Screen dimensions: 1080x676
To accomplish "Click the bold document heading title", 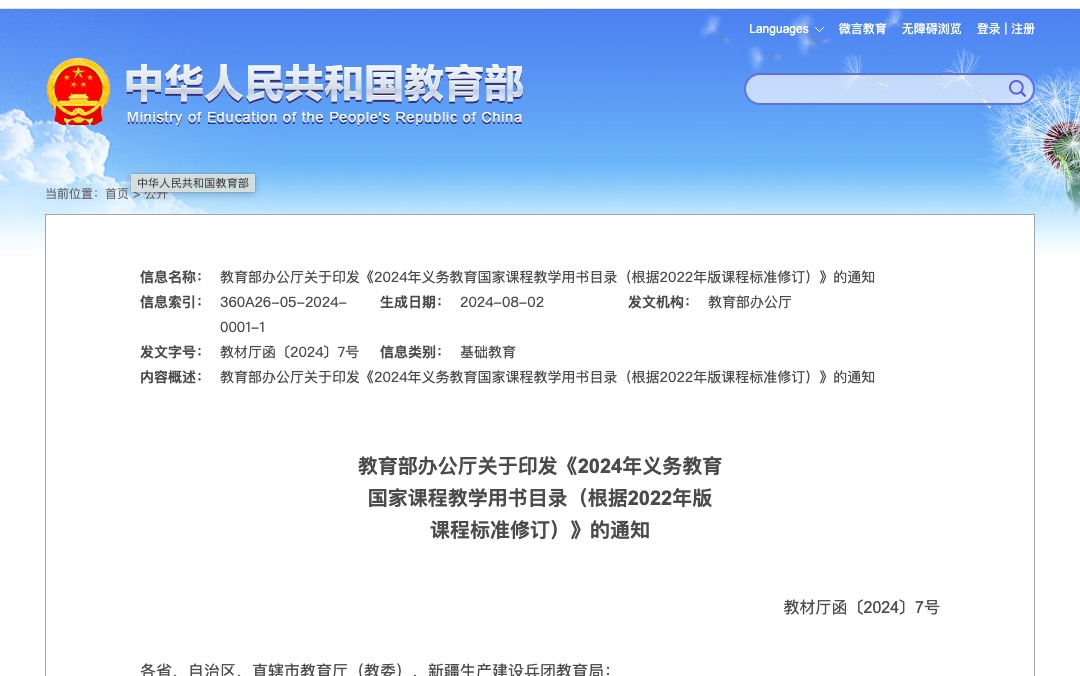I will (540, 498).
